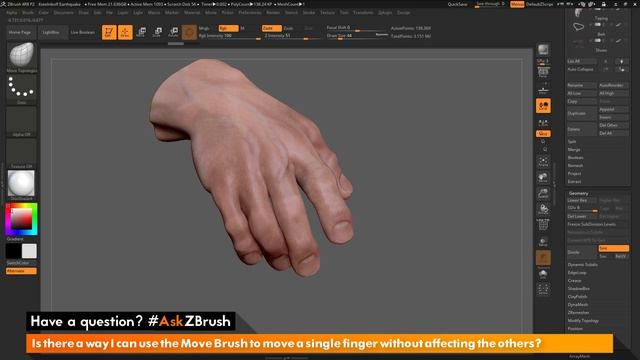Click the Frame icon
The image size is (640, 360).
click(x=543, y=161)
